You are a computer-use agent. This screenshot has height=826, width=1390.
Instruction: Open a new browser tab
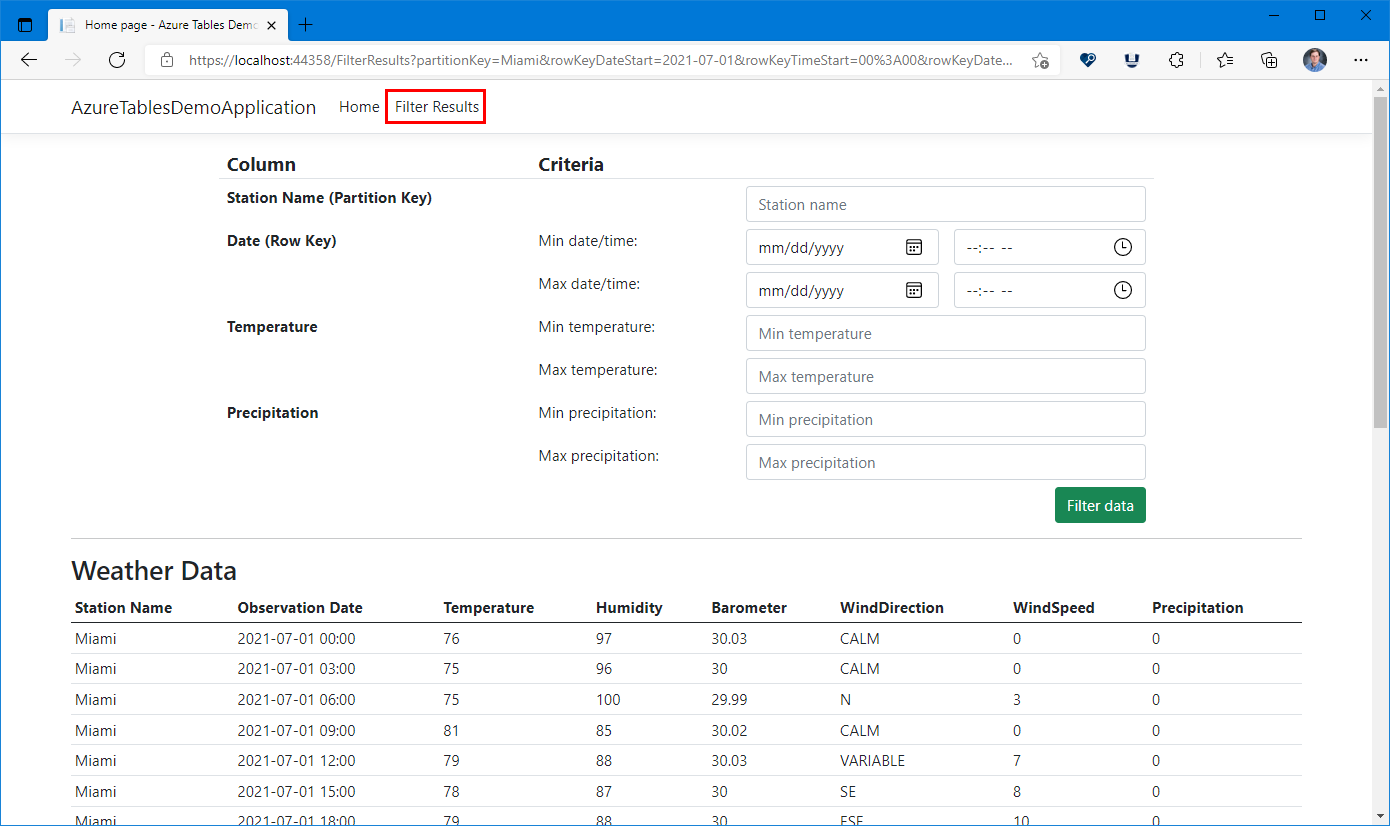(306, 25)
